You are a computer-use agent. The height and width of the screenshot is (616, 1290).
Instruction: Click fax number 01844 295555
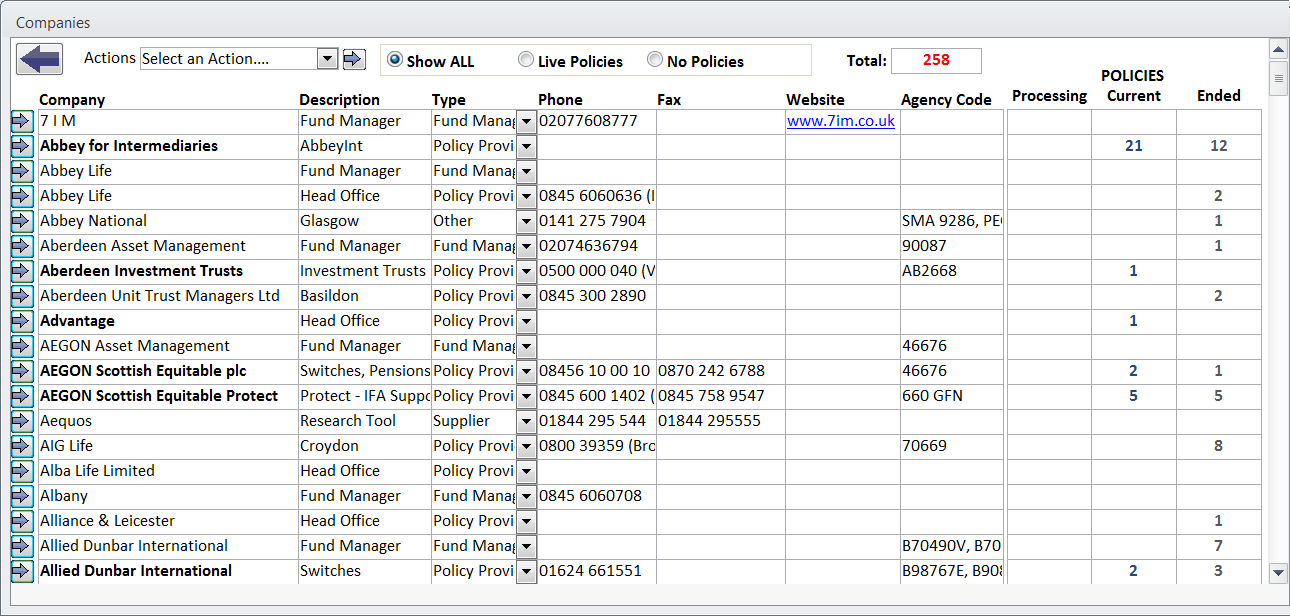[709, 421]
